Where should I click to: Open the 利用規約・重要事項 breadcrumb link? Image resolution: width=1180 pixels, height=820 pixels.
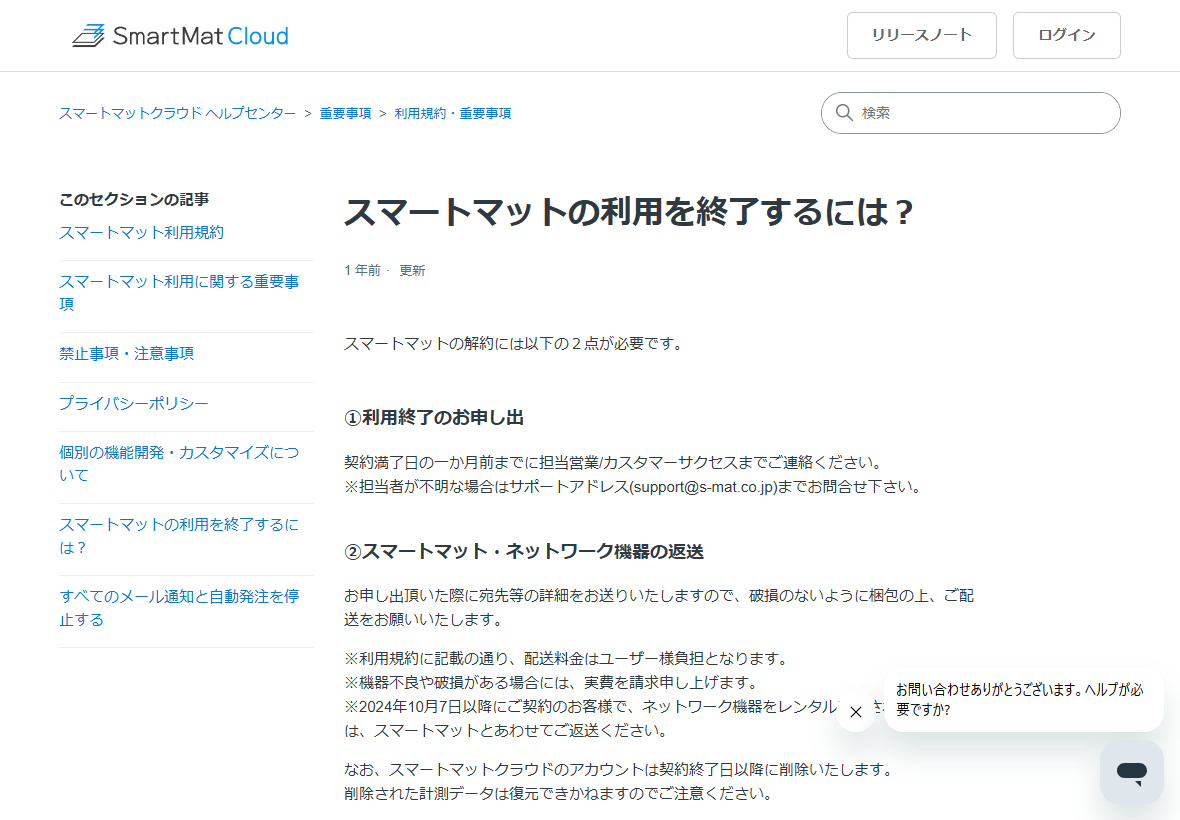(x=453, y=113)
